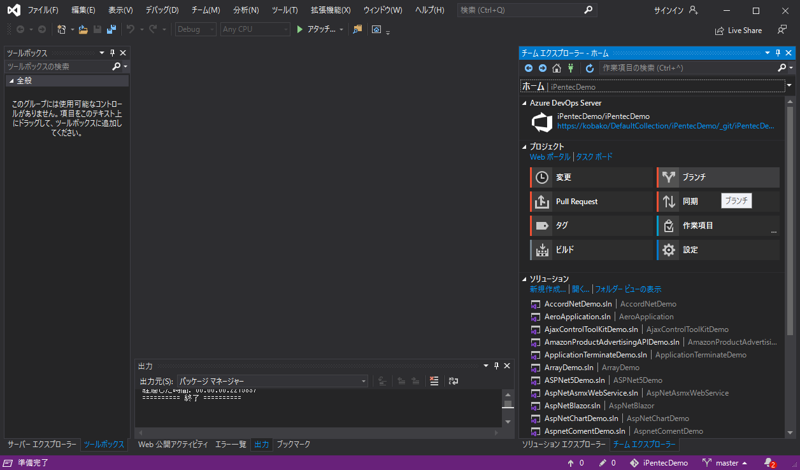
Task: Select AccordNetDemo.sln in solution list
Action: tap(578, 304)
